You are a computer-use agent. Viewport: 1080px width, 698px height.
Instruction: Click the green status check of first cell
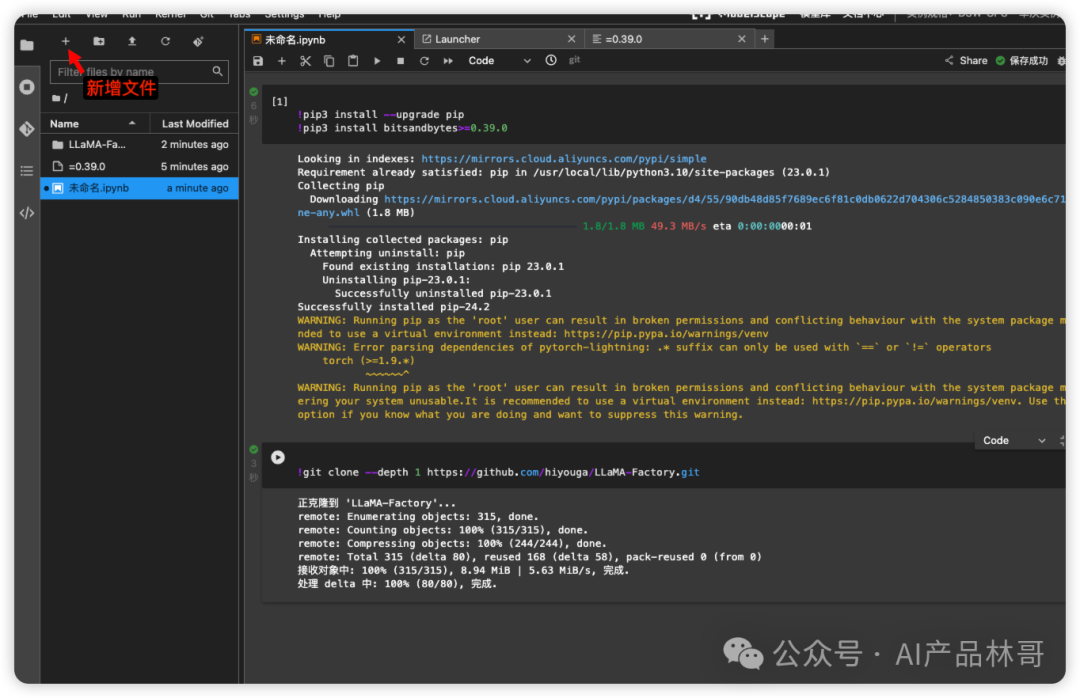(253, 92)
